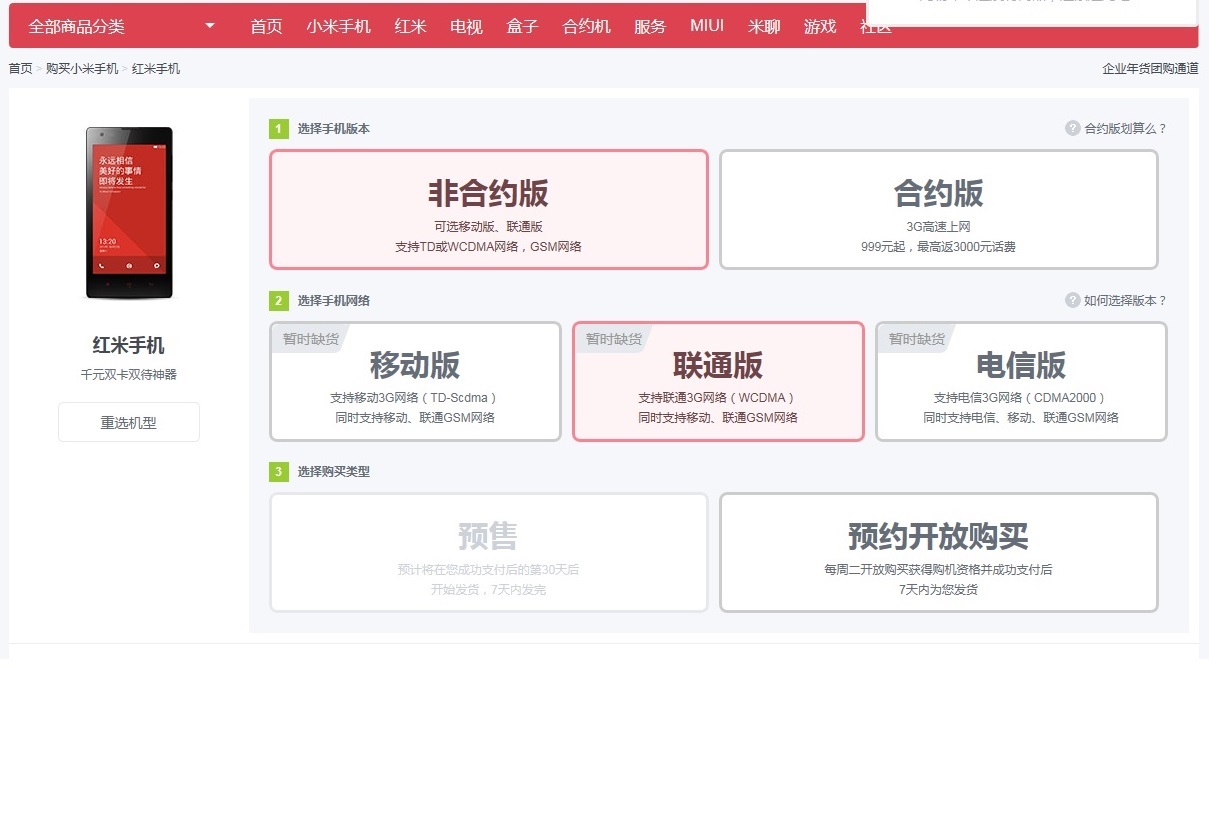Click the question mark icon beside 如何选择版本
The height and width of the screenshot is (832, 1209).
1073,300
